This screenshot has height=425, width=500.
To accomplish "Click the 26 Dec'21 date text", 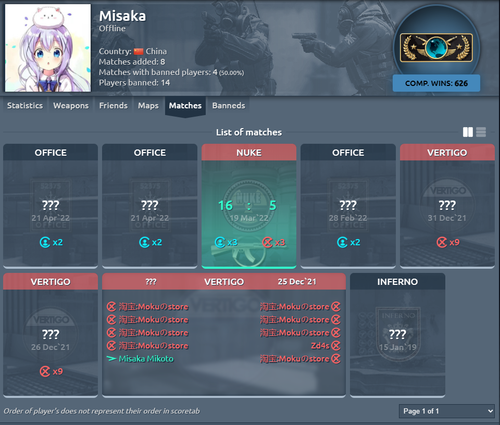I will pyautogui.click(x=51, y=347).
